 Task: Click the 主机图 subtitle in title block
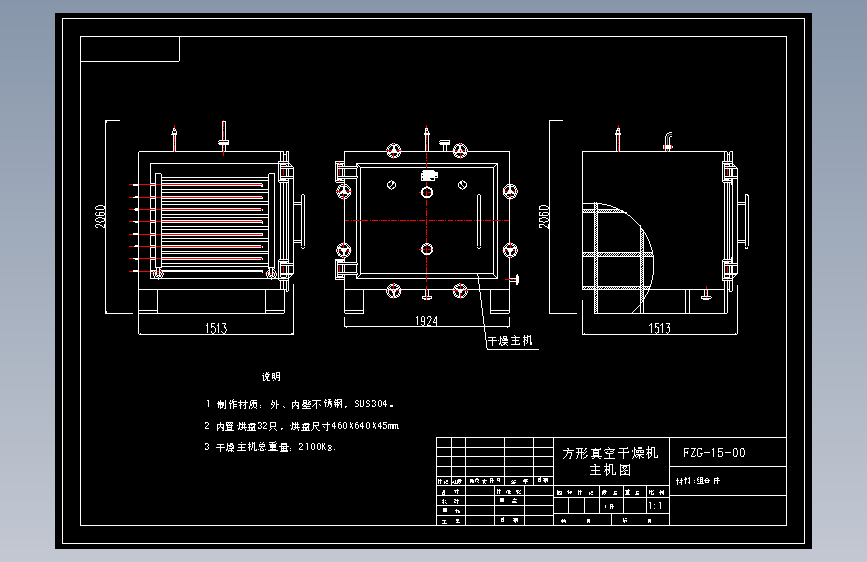coord(610,470)
